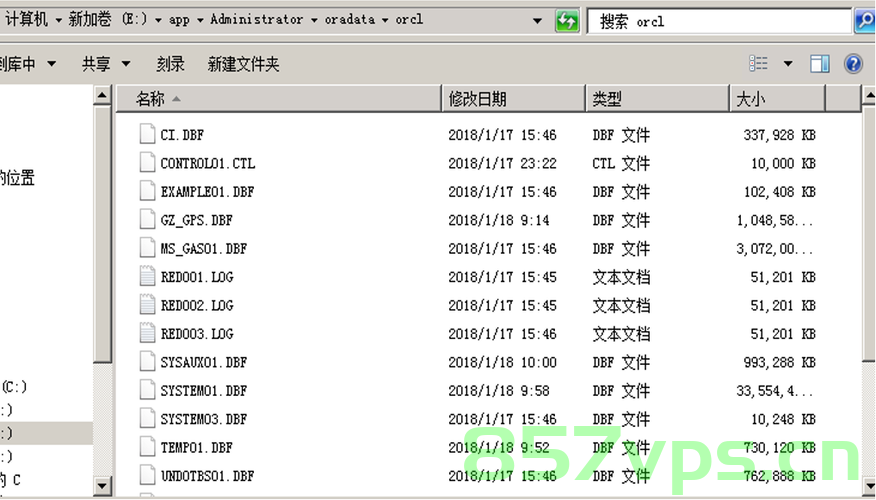Click the file list scrollbar thumb
Screen dimensions: 876x500
coord(869,233)
